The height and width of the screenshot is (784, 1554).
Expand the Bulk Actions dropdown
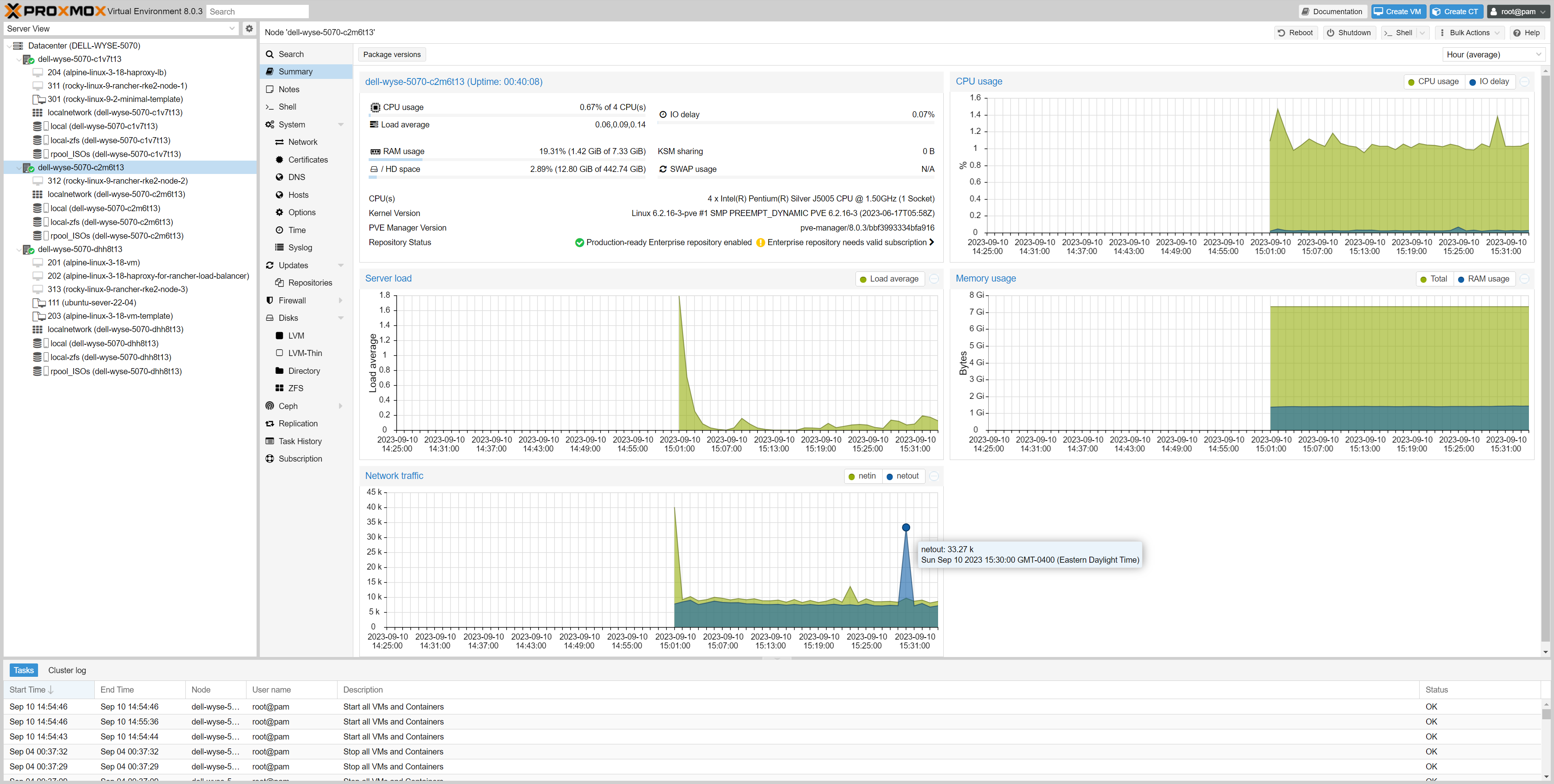(1469, 33)
